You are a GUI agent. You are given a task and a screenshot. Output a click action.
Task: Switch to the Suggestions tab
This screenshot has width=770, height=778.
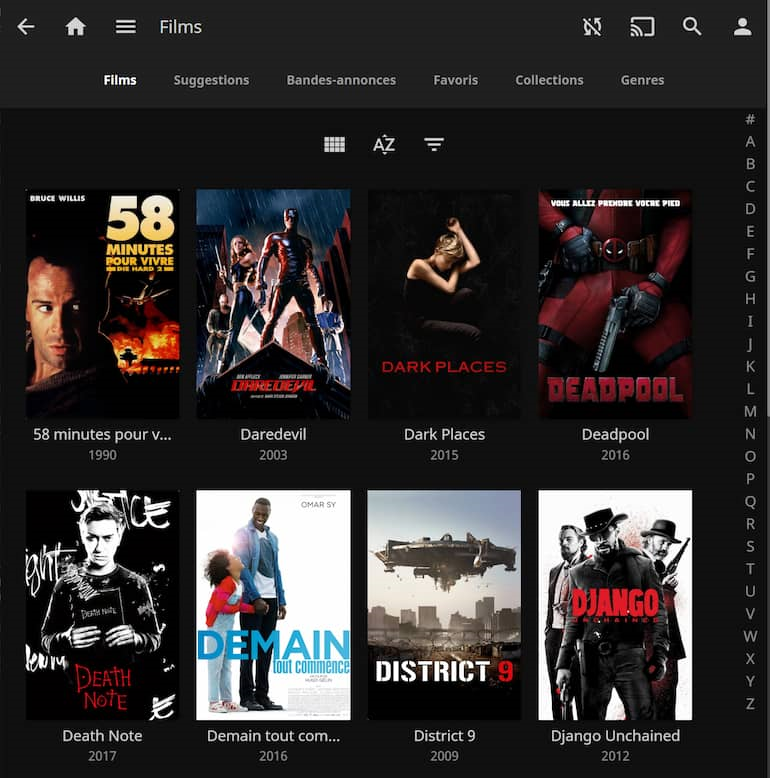click(211, 80)
